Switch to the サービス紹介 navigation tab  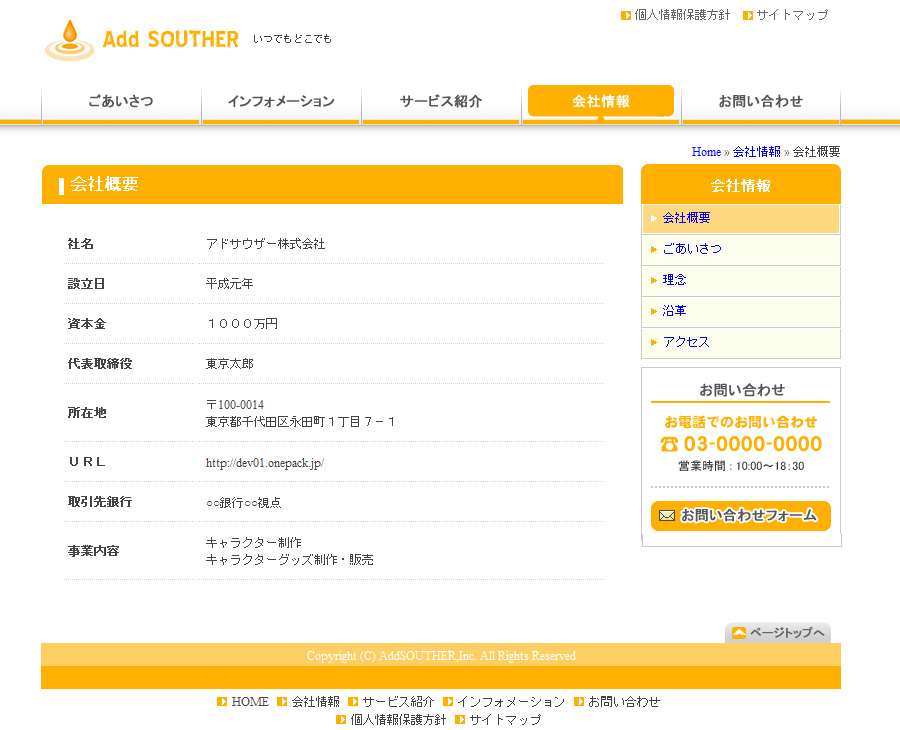point(441,102)
